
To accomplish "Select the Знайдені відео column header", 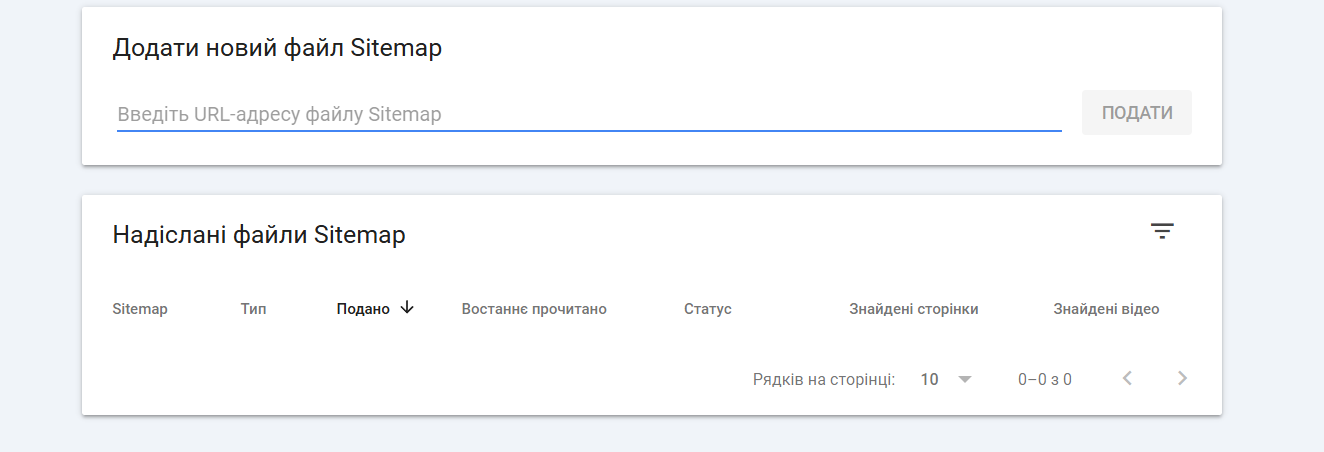I will point(1106,309).
